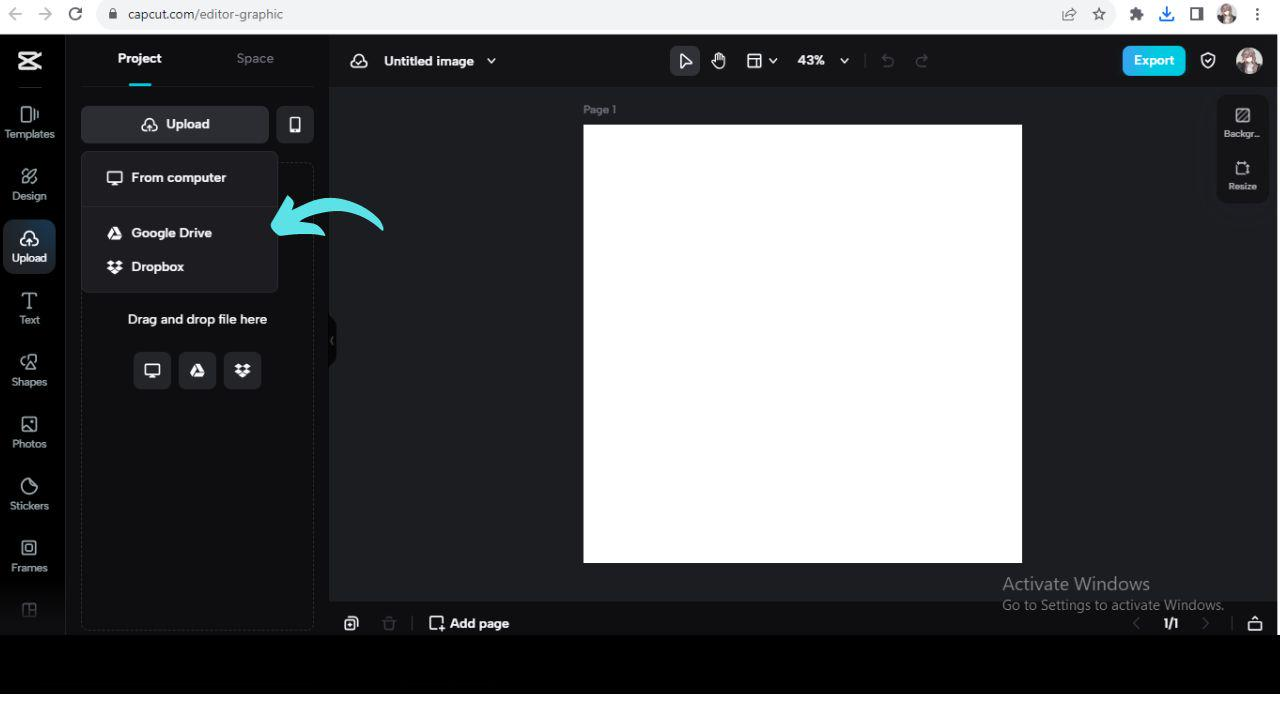Viewport: 1280px width, 720px height.
Task: Click the cloud save status icon
Action: 359,61
